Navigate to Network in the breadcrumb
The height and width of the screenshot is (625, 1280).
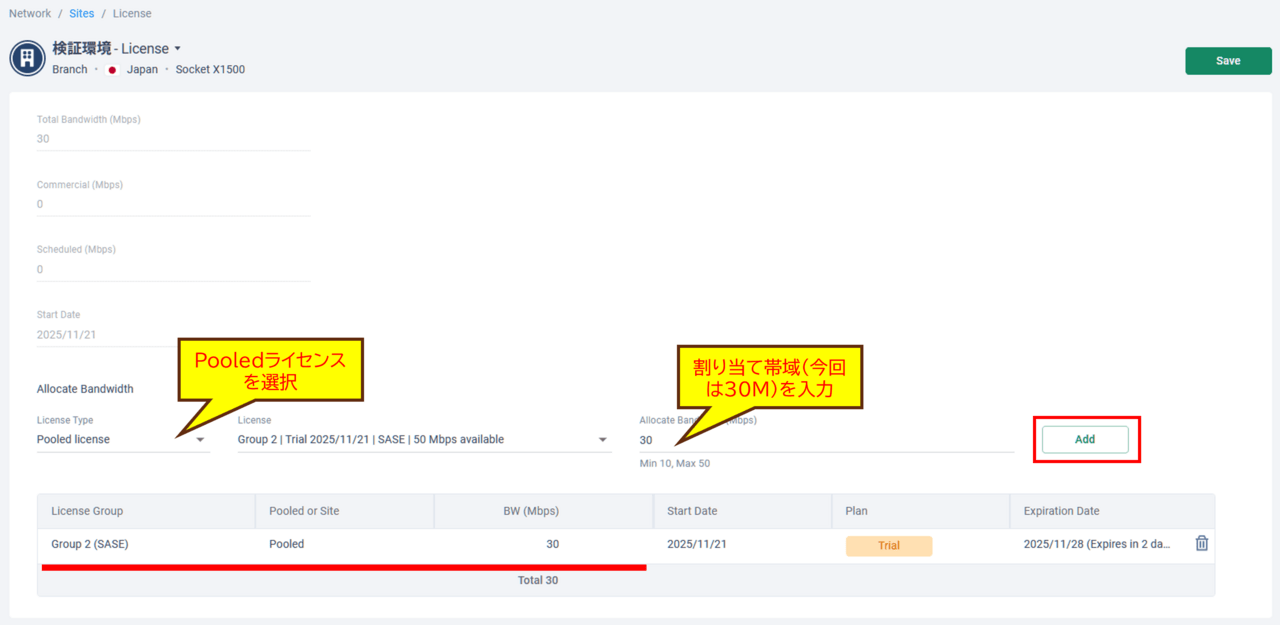[x=30, y=14]
